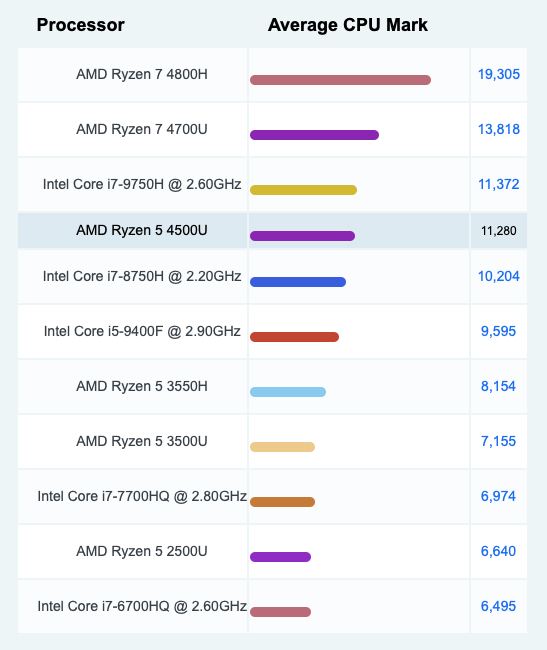Viewport: 547px width, 650px height.
Task: Click the i7-7700HQ orange score bar
Action: [x=282, y=502]
